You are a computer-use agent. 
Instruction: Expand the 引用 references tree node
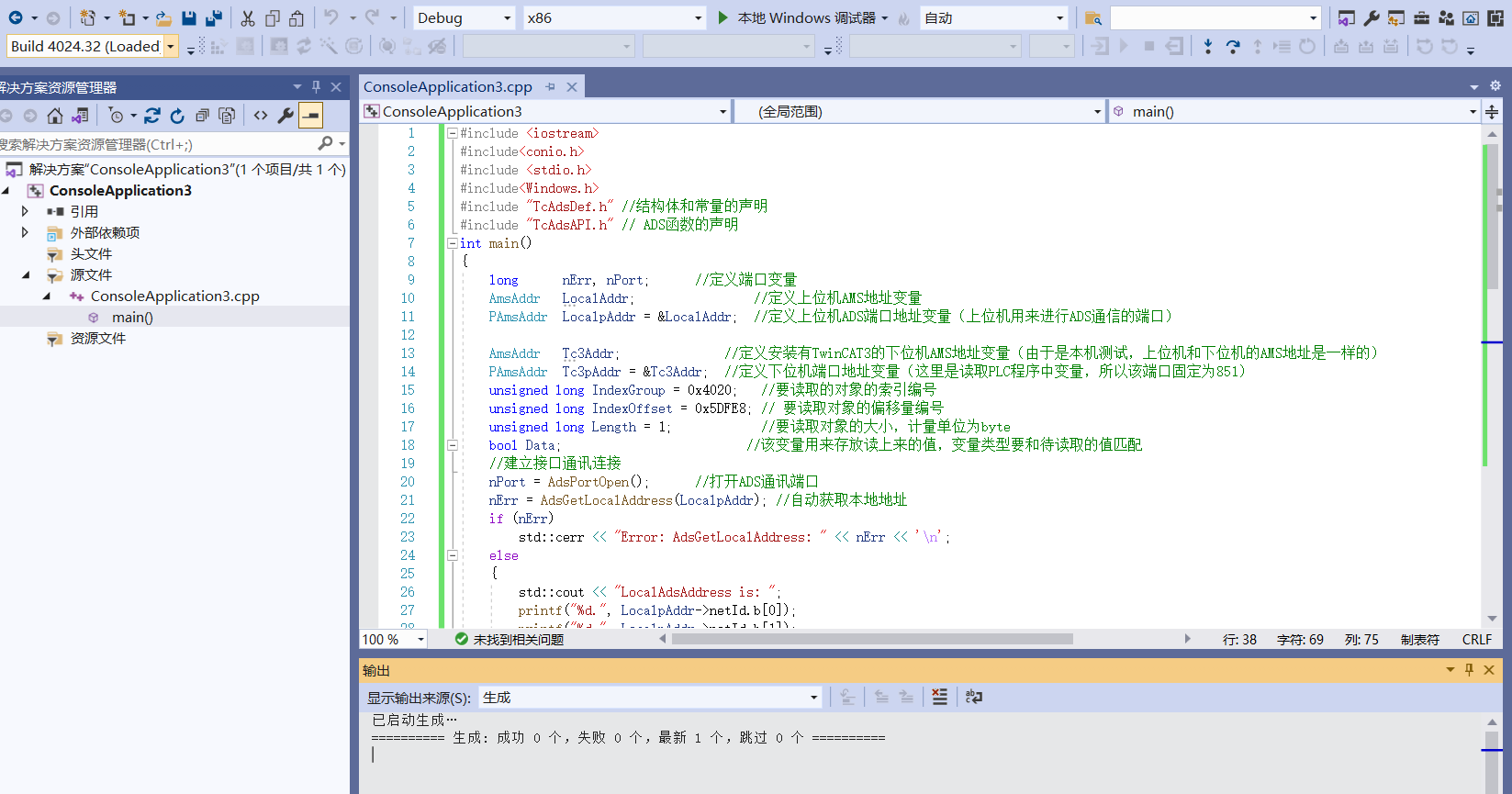[x=25, y=211]
